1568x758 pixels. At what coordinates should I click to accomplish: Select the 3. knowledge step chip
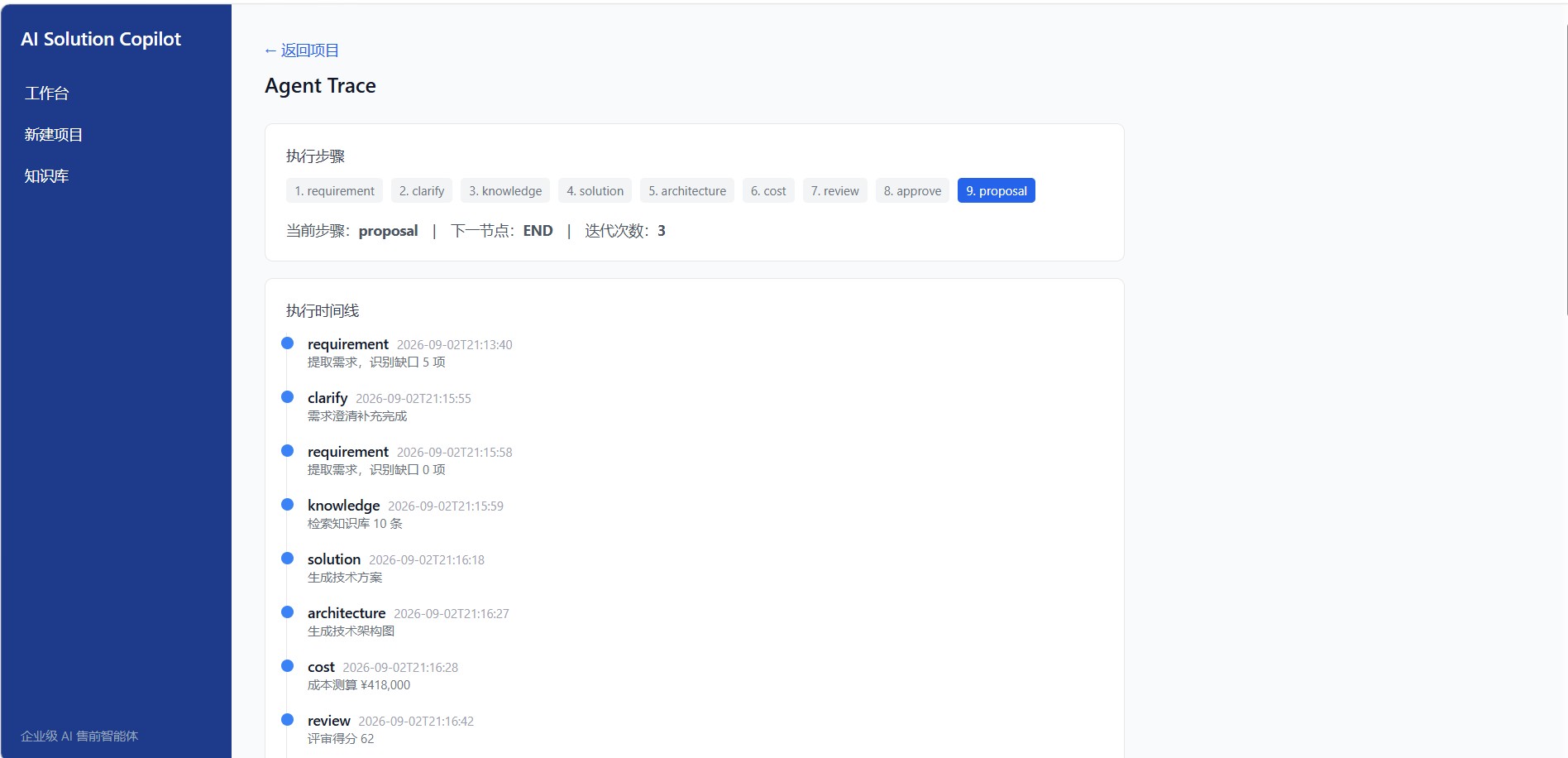(505, 190)
